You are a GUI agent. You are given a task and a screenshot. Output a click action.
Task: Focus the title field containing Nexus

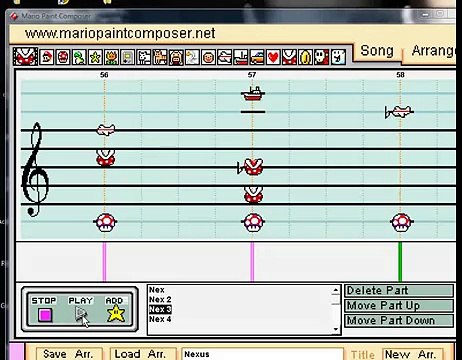262,354
